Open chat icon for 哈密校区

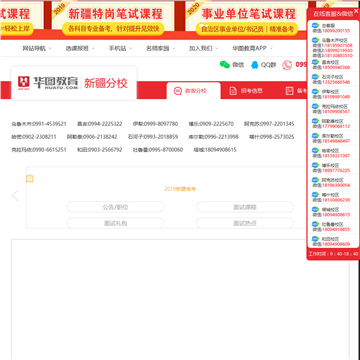click(315, 150)
